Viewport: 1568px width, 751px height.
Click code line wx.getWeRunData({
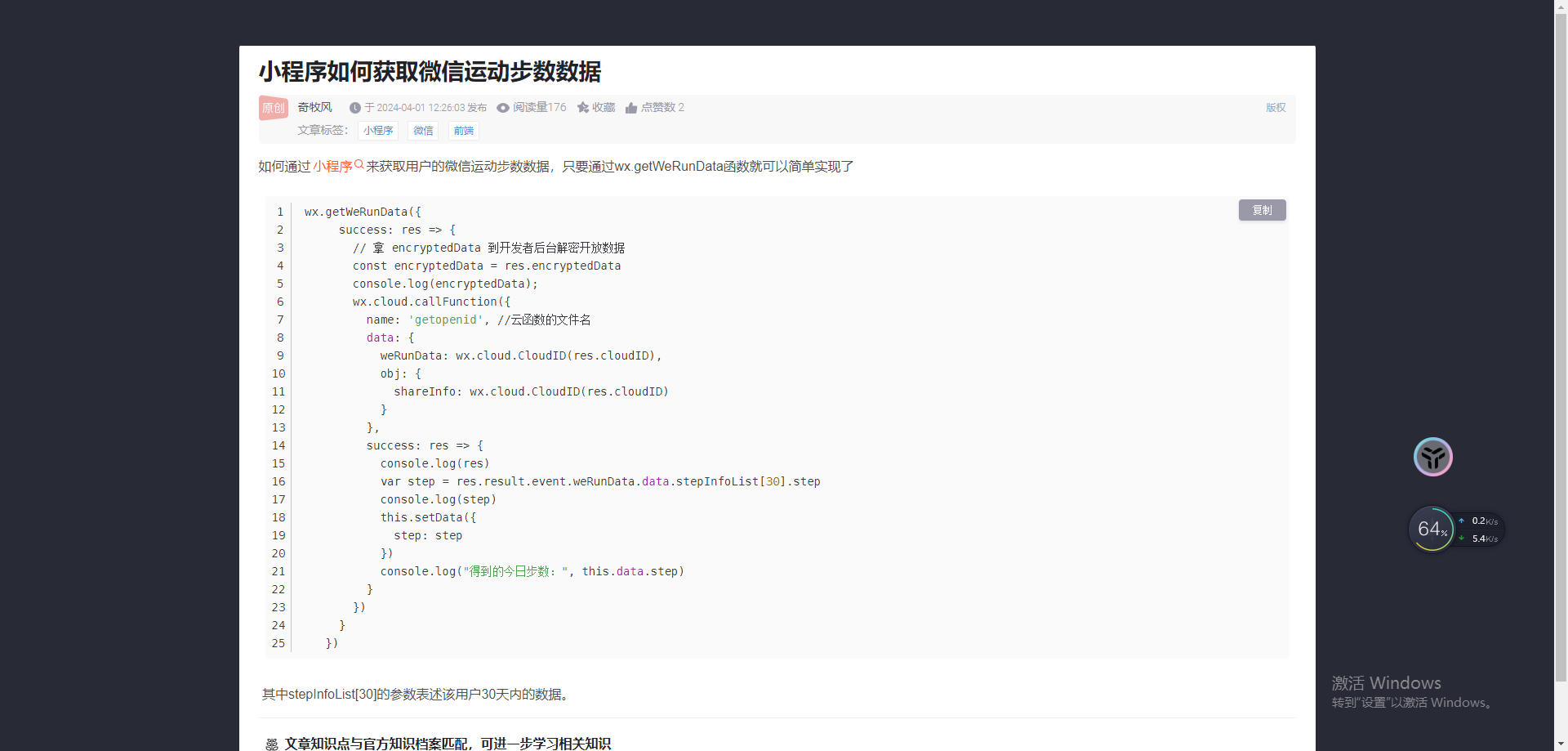click(363, 212)
